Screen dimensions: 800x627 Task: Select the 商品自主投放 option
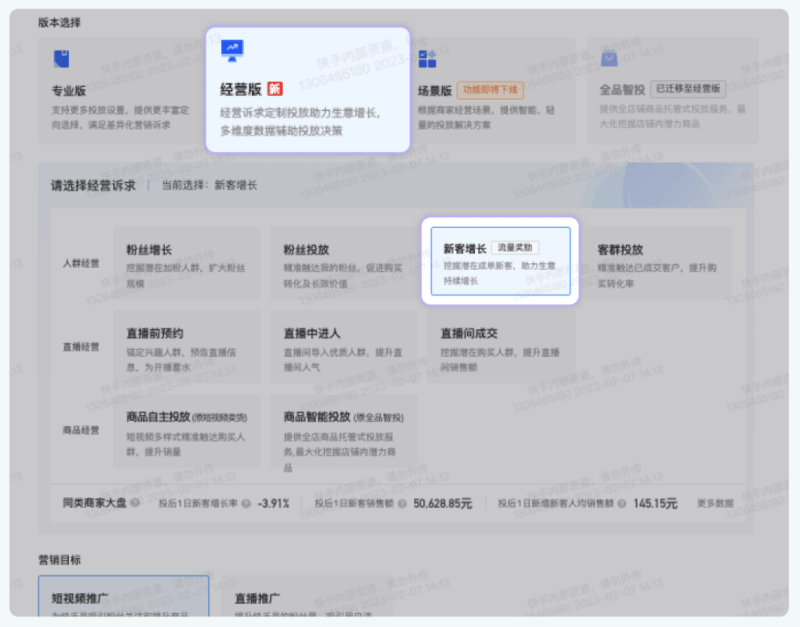click(x=186, y=435)
